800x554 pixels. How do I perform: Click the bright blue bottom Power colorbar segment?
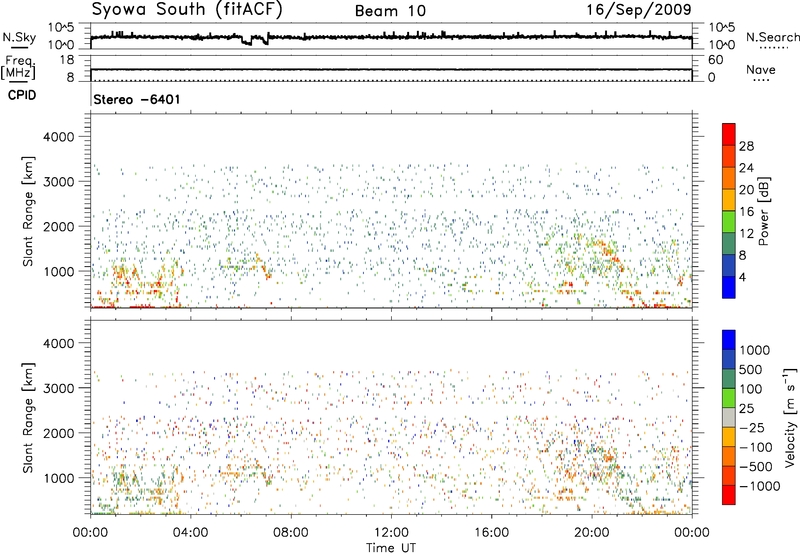point(729,287)
